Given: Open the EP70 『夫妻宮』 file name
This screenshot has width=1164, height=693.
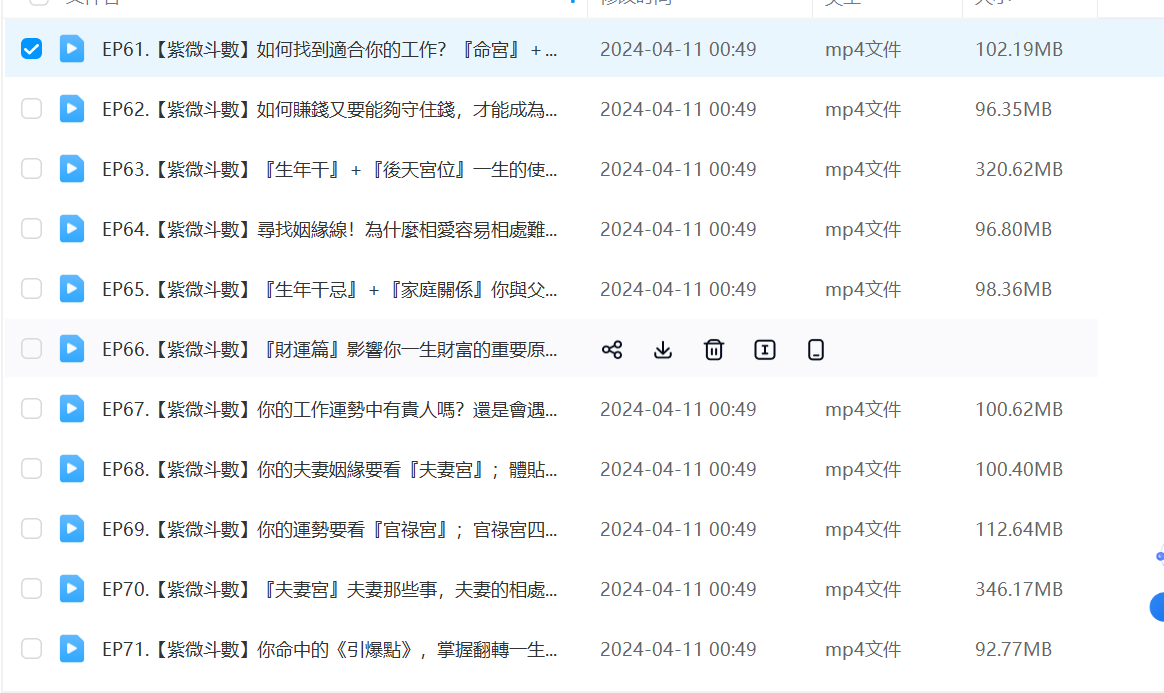Looking at the screenshot, I should (330, 589).
